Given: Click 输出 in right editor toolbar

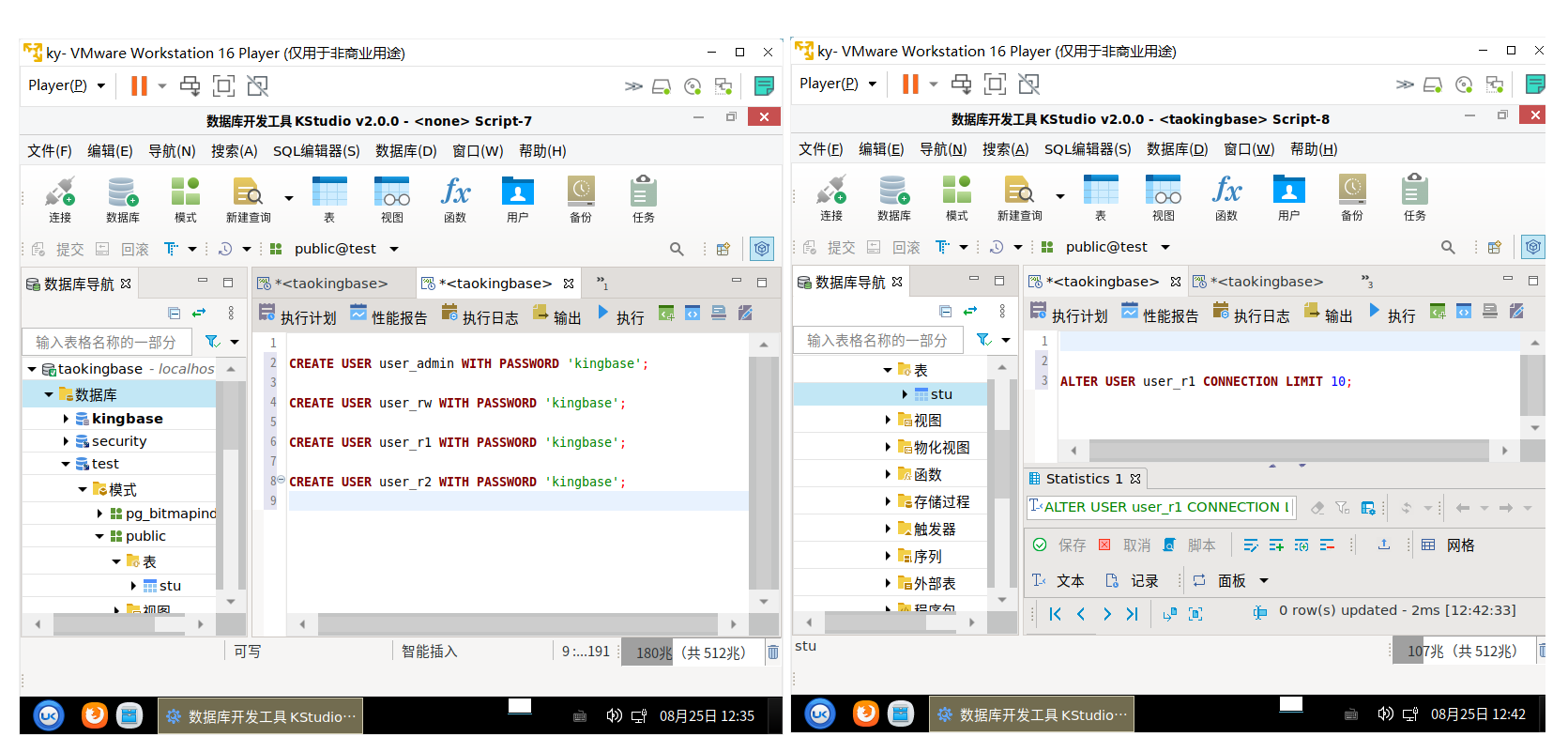Looking at the screenshot, I should click(x=1328, y=314).
